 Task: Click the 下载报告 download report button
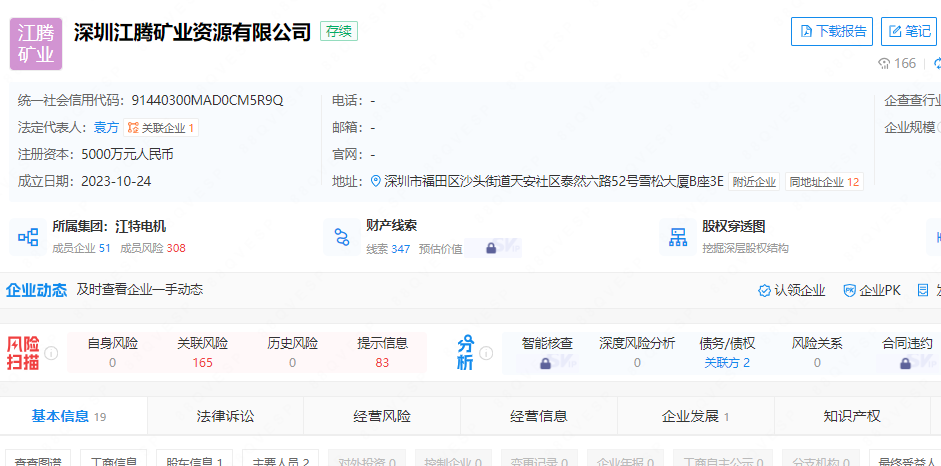point(832,31)
